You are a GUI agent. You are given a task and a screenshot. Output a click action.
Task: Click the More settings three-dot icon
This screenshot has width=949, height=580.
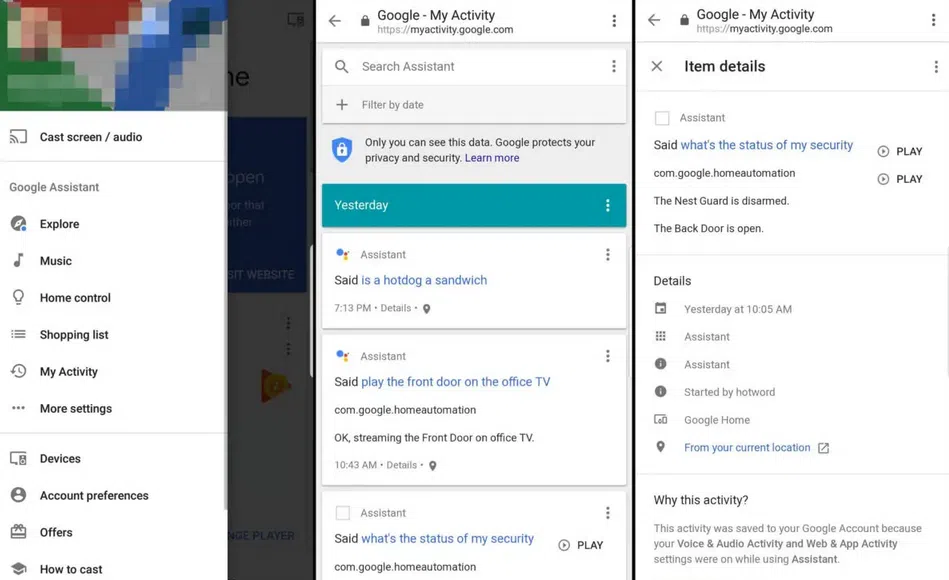(x=19, y=408)
